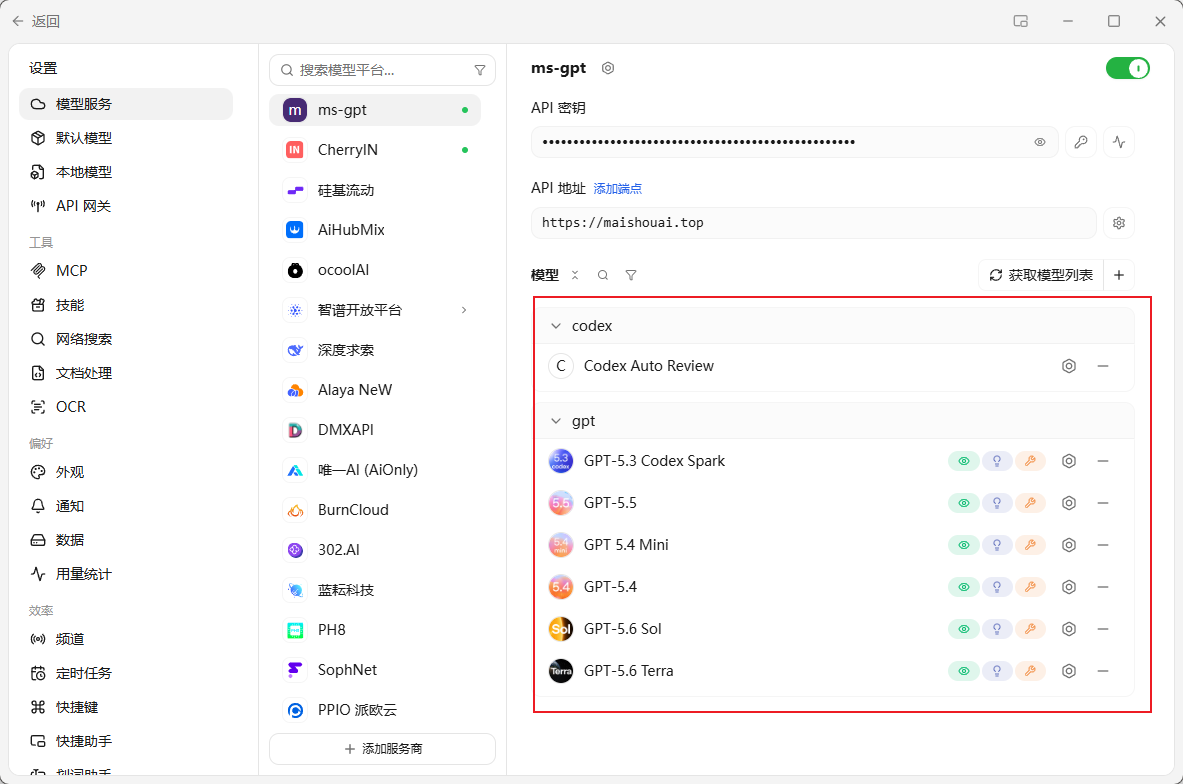This screenshot has width=1183, height=784.
Task: Open settings for GPT 5.4 Mini
Action: coord(1068,545)
